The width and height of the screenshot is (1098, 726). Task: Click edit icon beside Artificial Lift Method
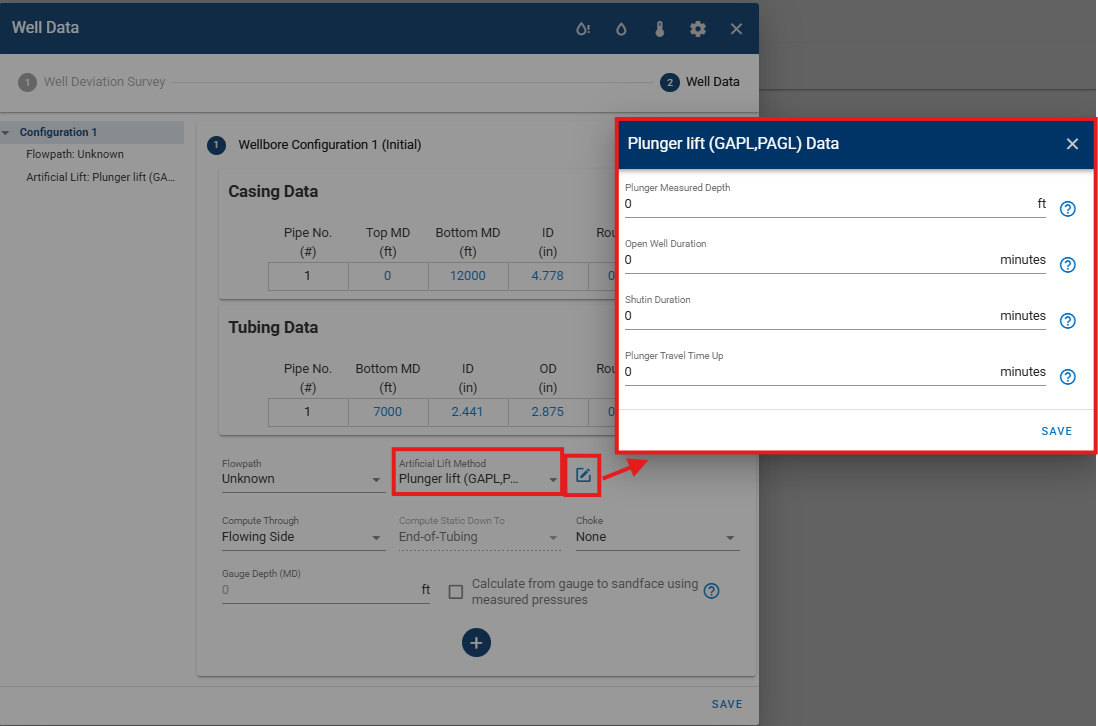click(583, 475)
